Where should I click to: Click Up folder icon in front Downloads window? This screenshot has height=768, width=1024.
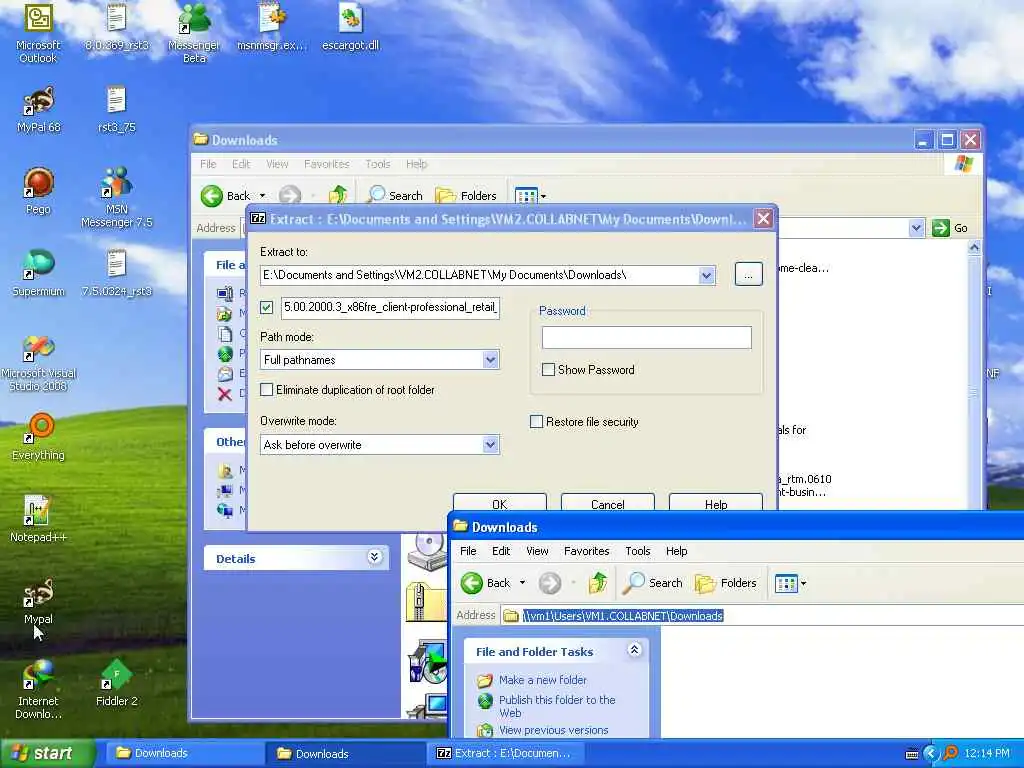[598, 583]
